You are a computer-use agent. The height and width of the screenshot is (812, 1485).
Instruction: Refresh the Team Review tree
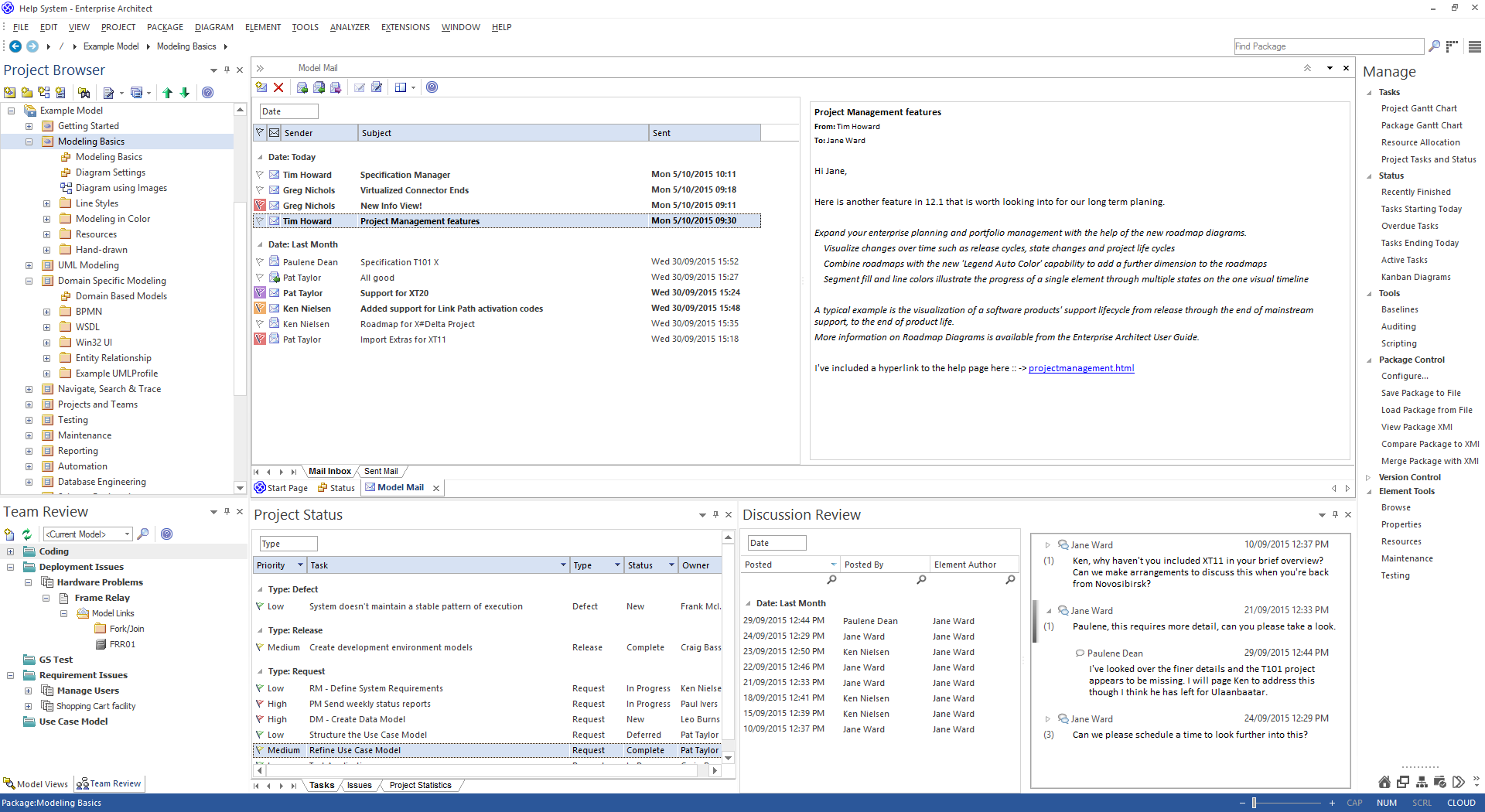click(x=27, y=534)
